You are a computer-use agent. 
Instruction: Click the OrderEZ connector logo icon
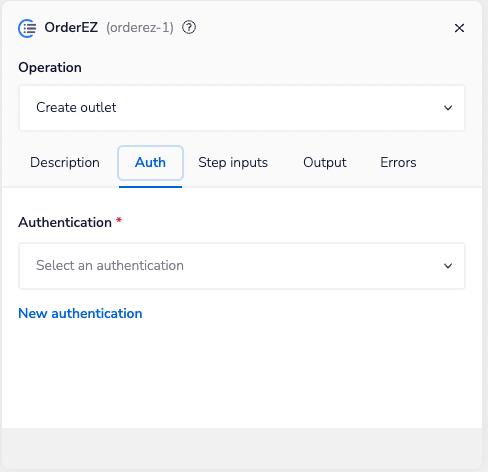27,28
